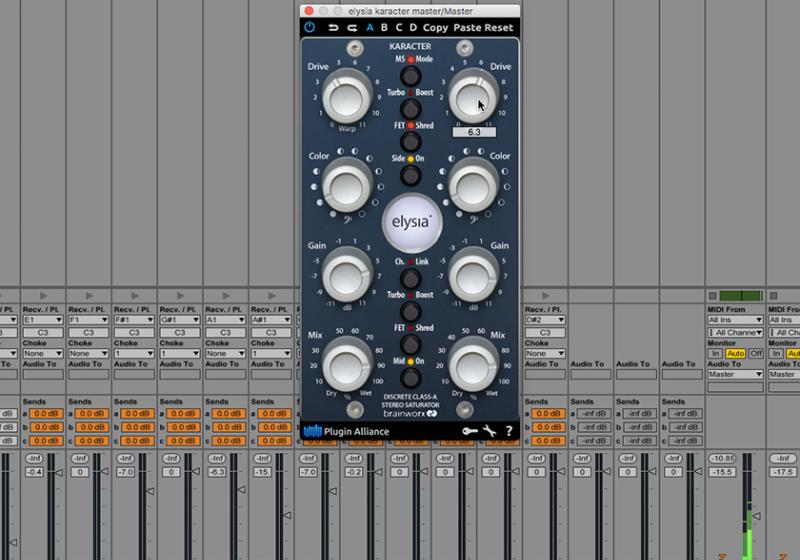
Task: Click send a 0.0 dB under E1 track
Action: [46, 414]
